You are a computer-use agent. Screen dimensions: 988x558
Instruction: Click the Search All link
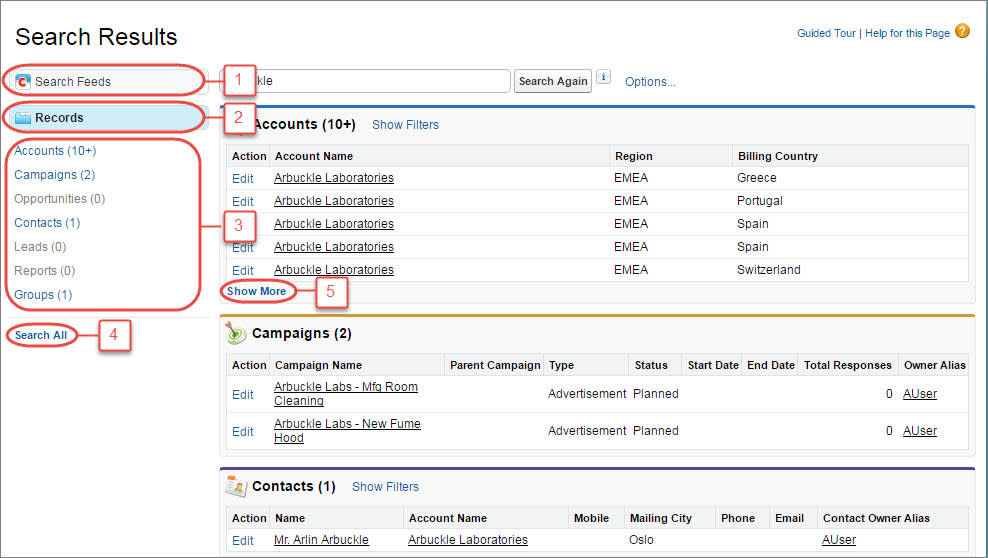click(41, 335)
